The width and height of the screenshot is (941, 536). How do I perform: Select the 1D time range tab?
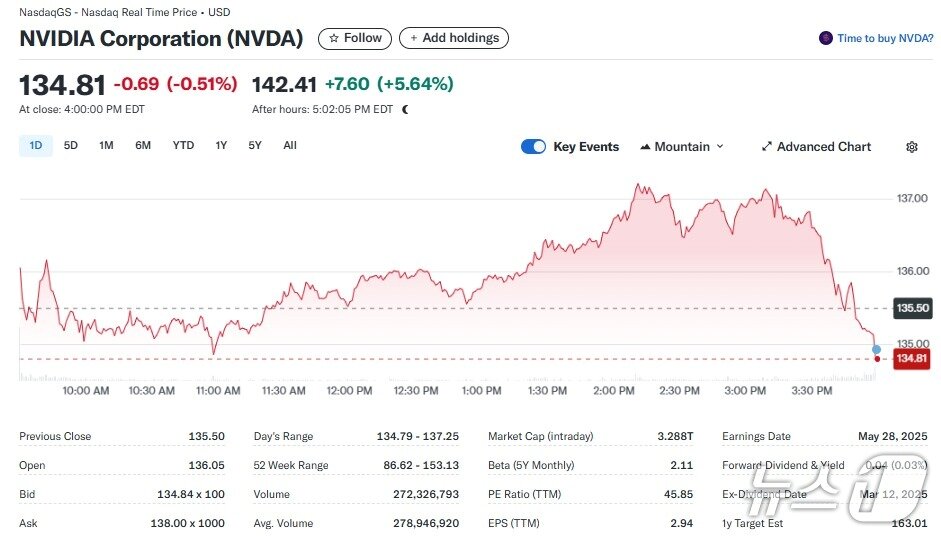(36, 146)
